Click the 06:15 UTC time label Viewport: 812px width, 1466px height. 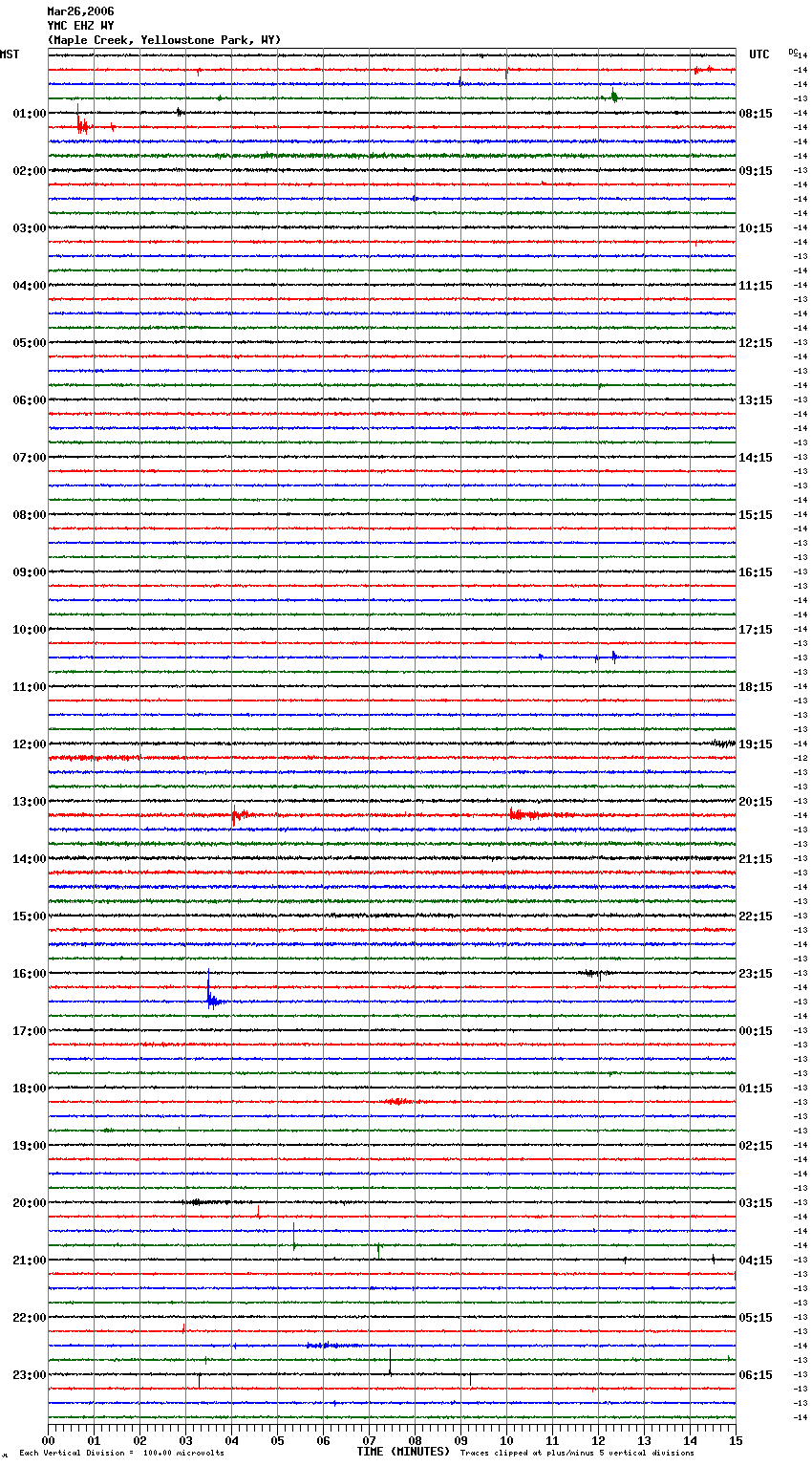(x=756, y=1375)
